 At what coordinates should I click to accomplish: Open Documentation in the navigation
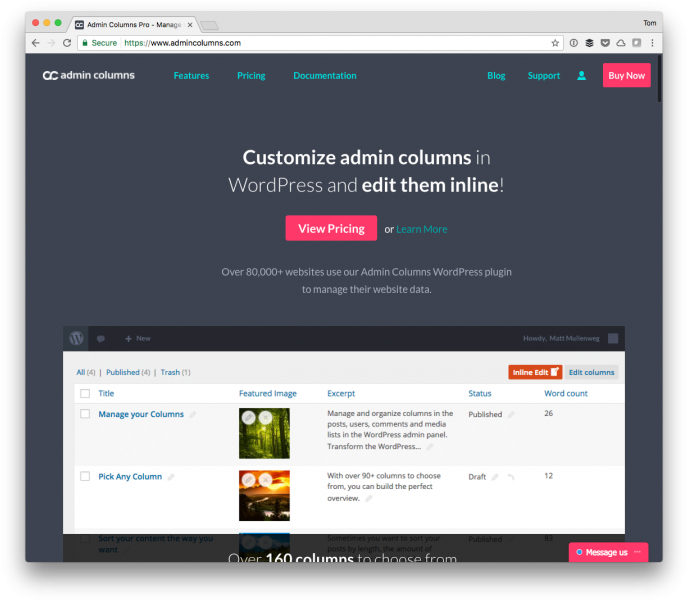click(325, 75)
